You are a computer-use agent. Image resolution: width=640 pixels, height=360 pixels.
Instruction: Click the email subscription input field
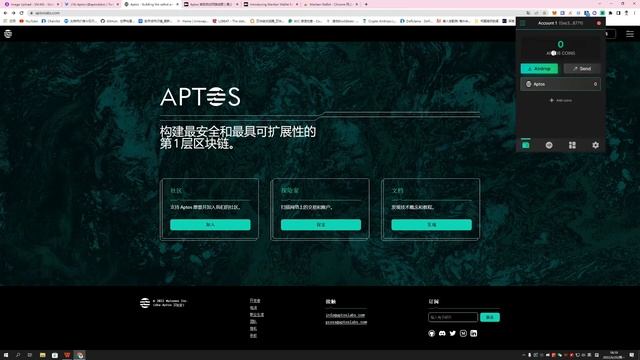click(453, 317)
